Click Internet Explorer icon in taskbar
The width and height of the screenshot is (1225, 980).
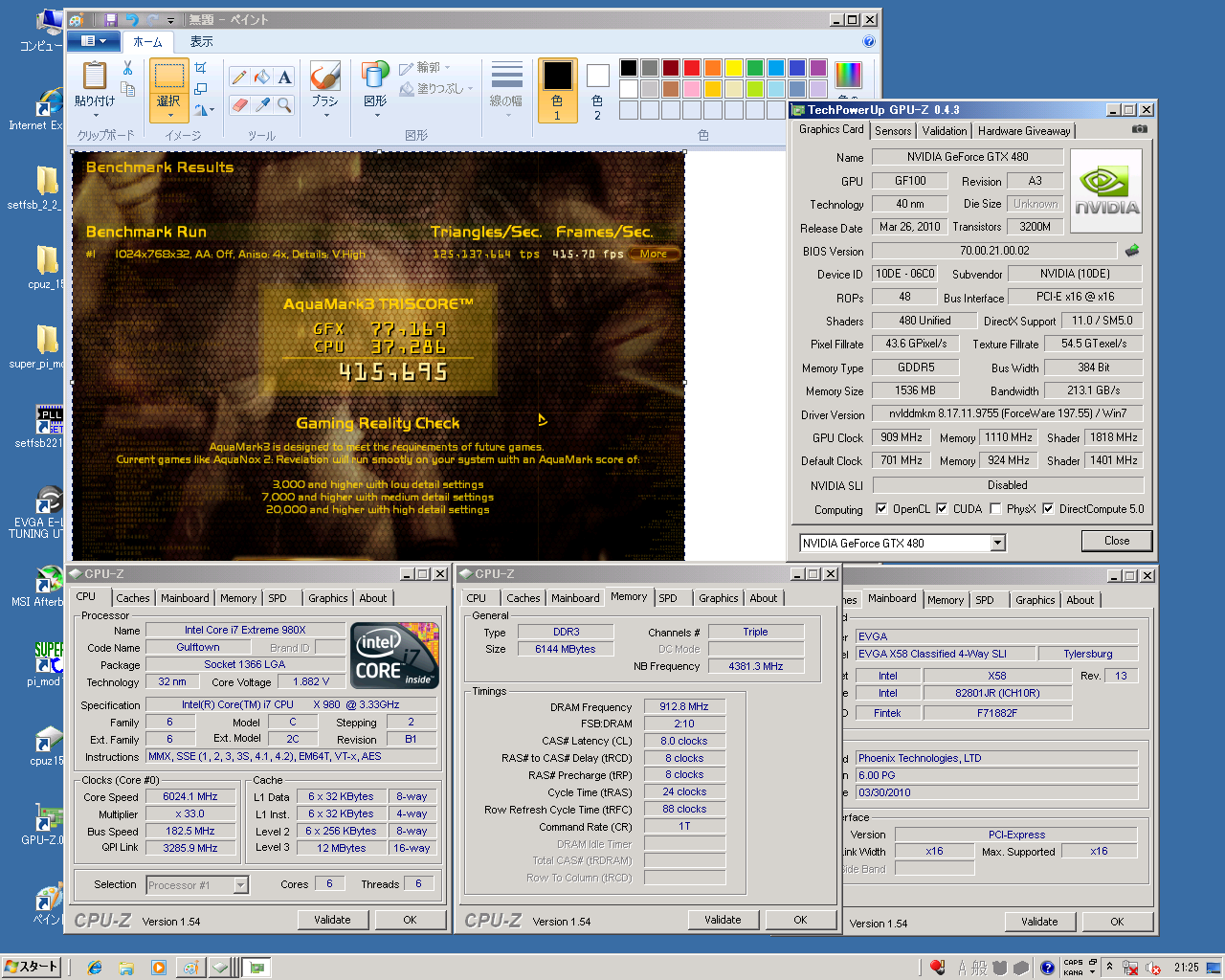[95, 968]
